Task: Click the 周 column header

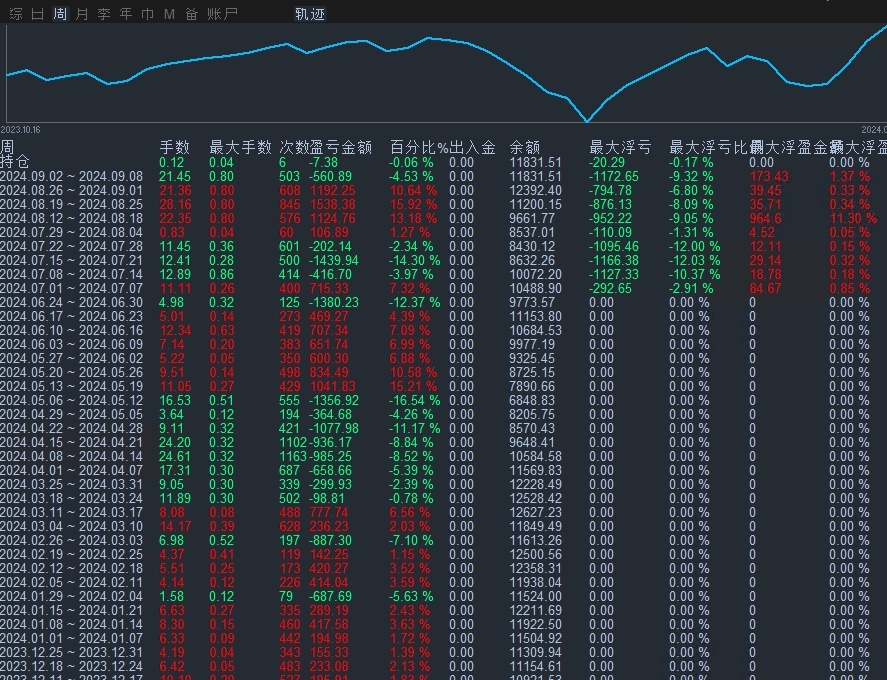Action: (x=7, y=148)
